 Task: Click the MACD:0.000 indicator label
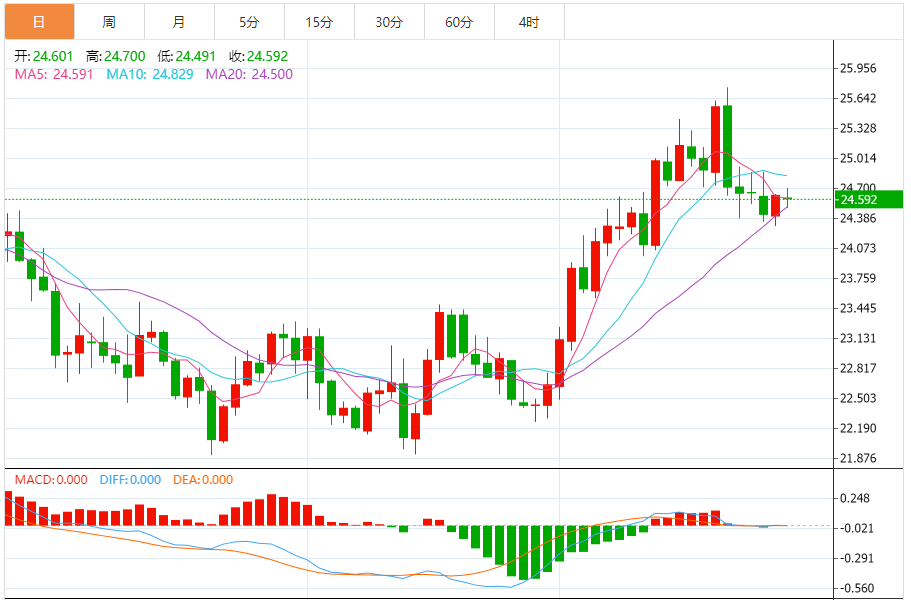(x=51, y=480)
